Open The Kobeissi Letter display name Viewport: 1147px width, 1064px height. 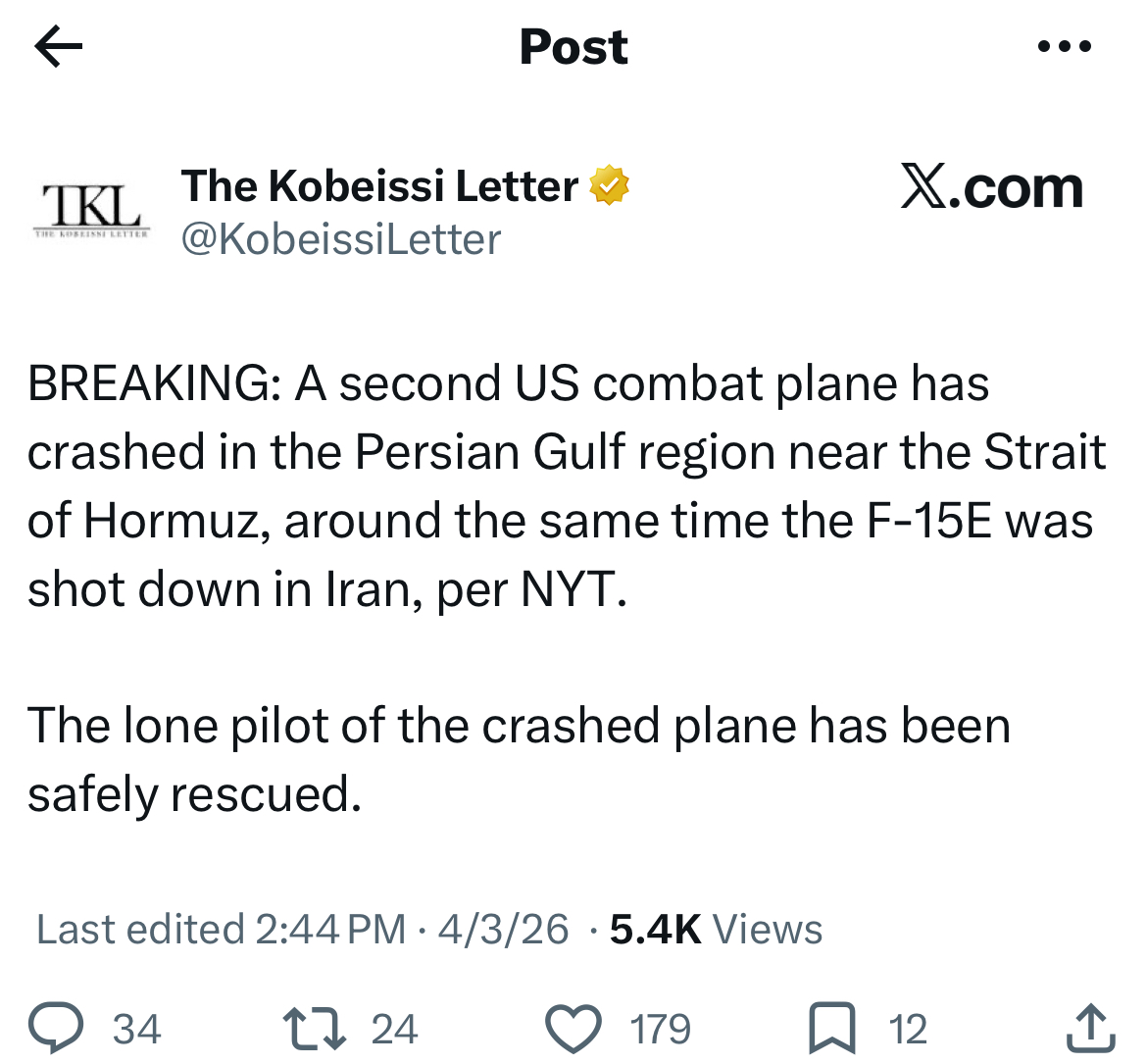click(379, 186)
